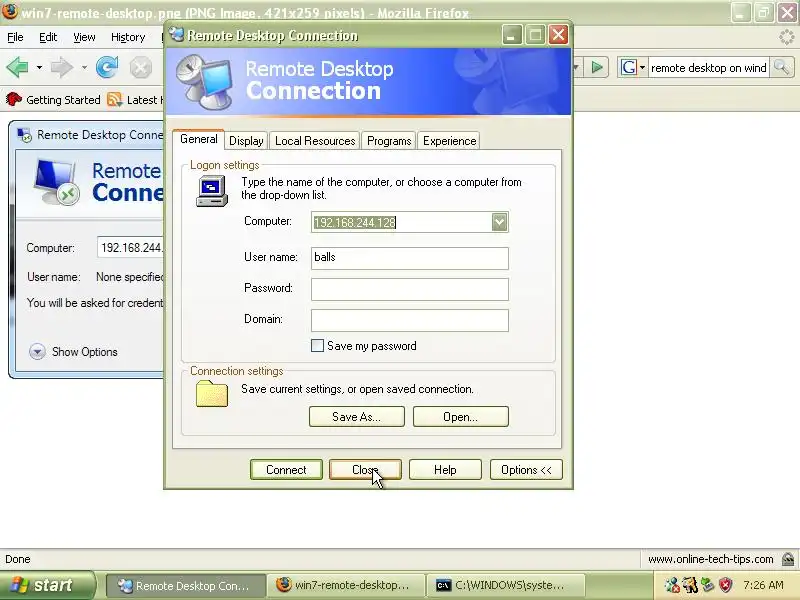The image size is (800, 600).
Task: Click the Open... button
Action: click(461, 417)
